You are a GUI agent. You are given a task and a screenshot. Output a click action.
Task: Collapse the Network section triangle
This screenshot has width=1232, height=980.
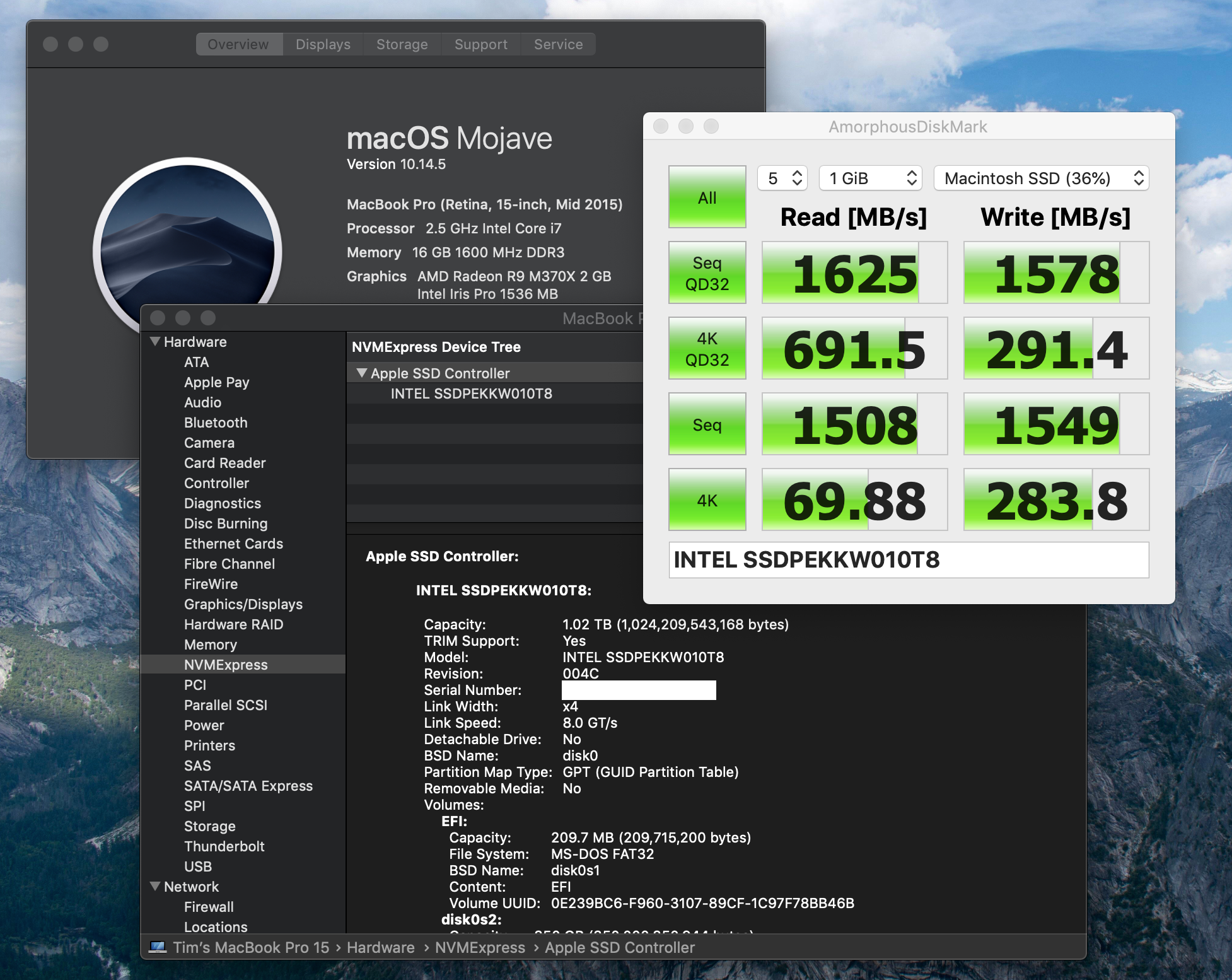coord(154,886)
